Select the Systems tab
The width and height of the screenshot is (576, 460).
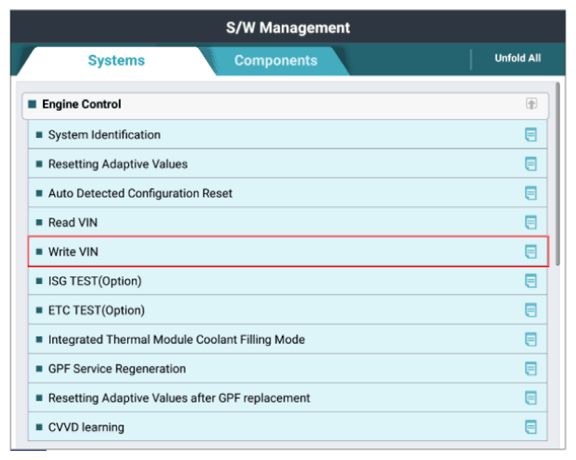click(116, 61)
